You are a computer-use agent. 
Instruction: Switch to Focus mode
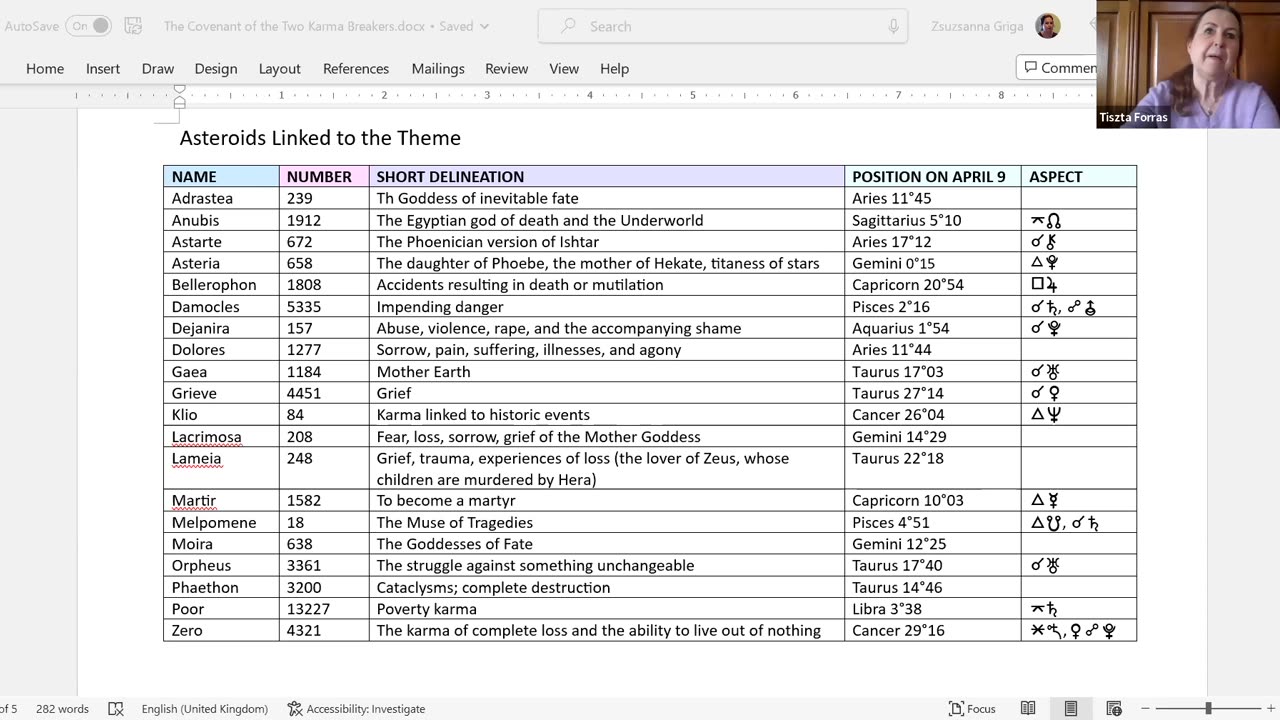[x=972, y=709]
